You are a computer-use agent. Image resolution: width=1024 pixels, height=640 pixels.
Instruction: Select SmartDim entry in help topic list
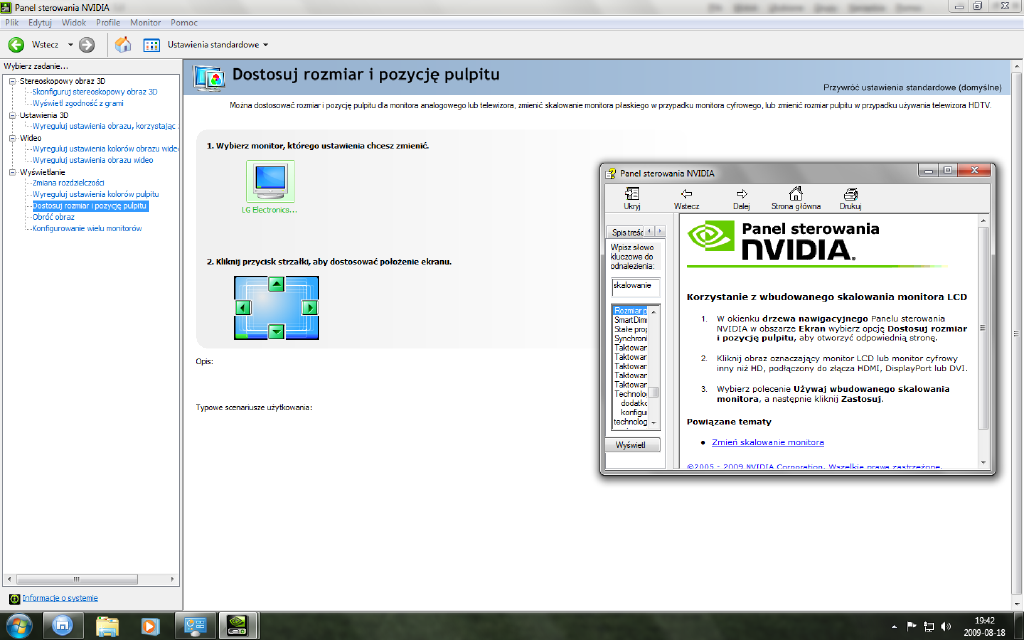(x=630, y=320)
